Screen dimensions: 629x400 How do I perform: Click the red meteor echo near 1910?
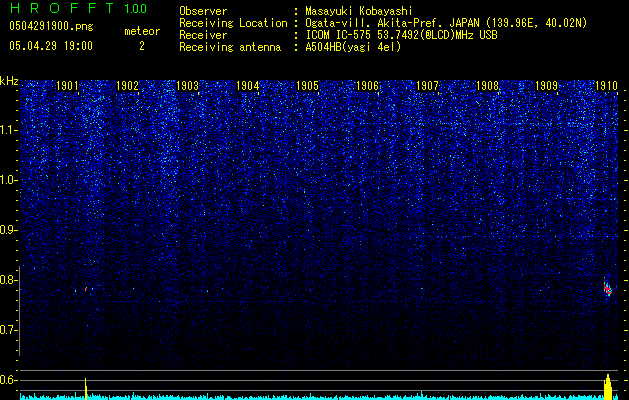coord(607,288)
